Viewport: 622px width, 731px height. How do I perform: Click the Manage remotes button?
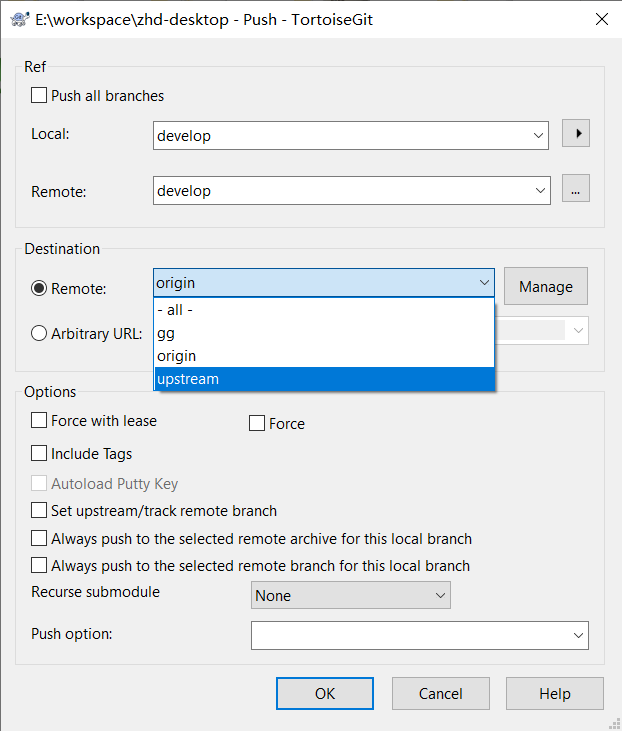click(x=545, y=286)
